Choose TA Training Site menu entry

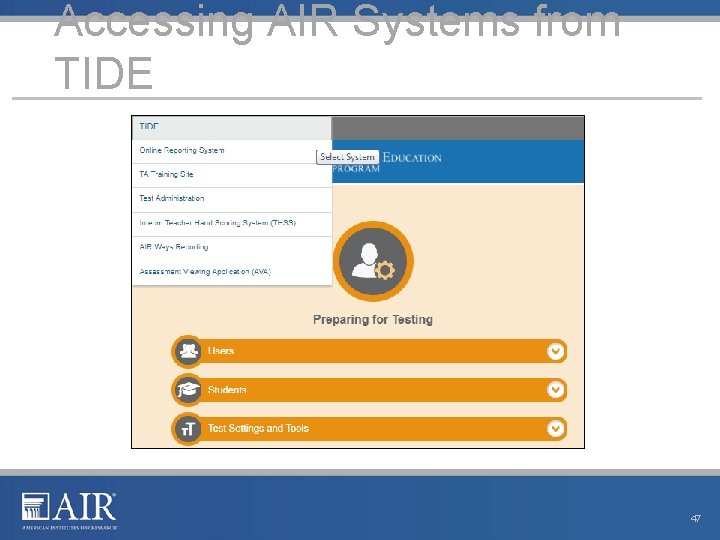click(x=231, y=175)
